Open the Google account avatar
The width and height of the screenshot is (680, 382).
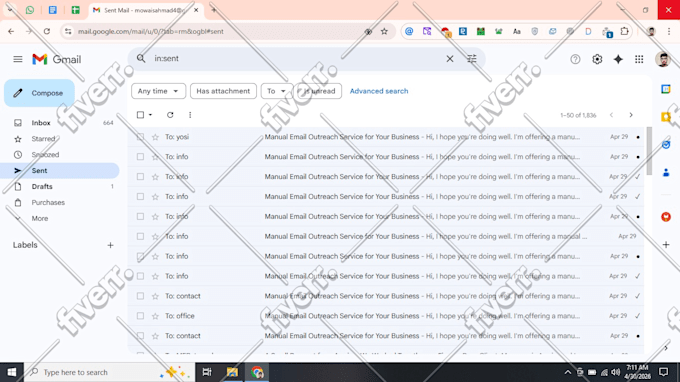[x=663, y=59]
